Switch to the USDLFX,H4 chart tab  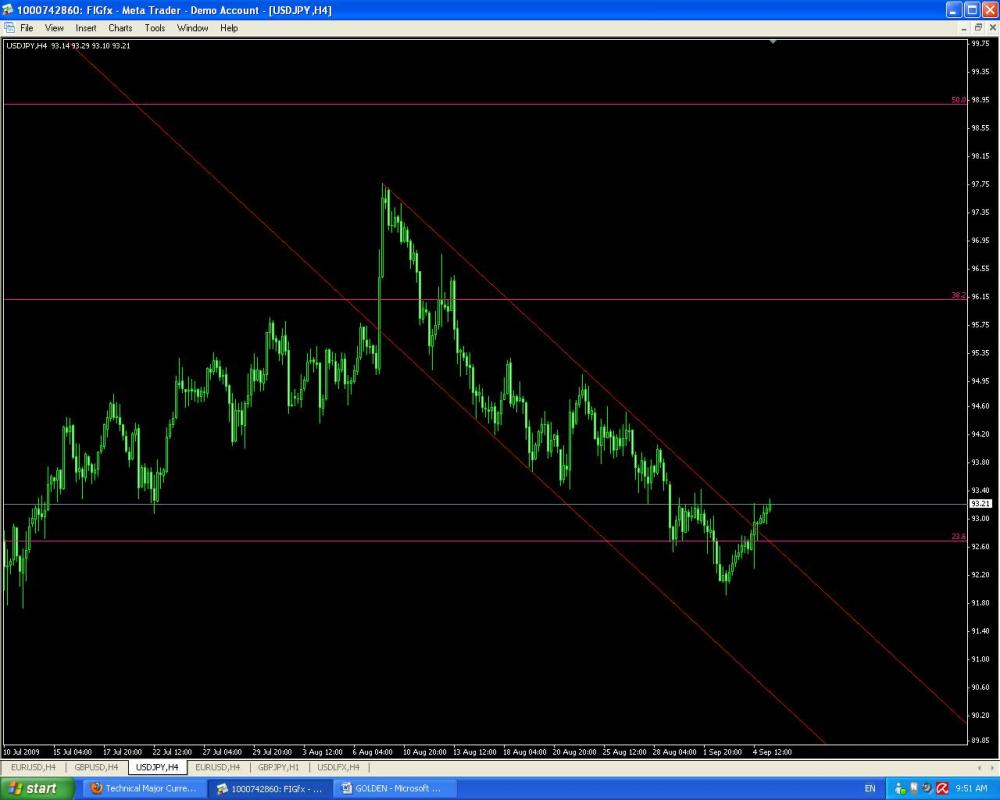tap(338, 767)
